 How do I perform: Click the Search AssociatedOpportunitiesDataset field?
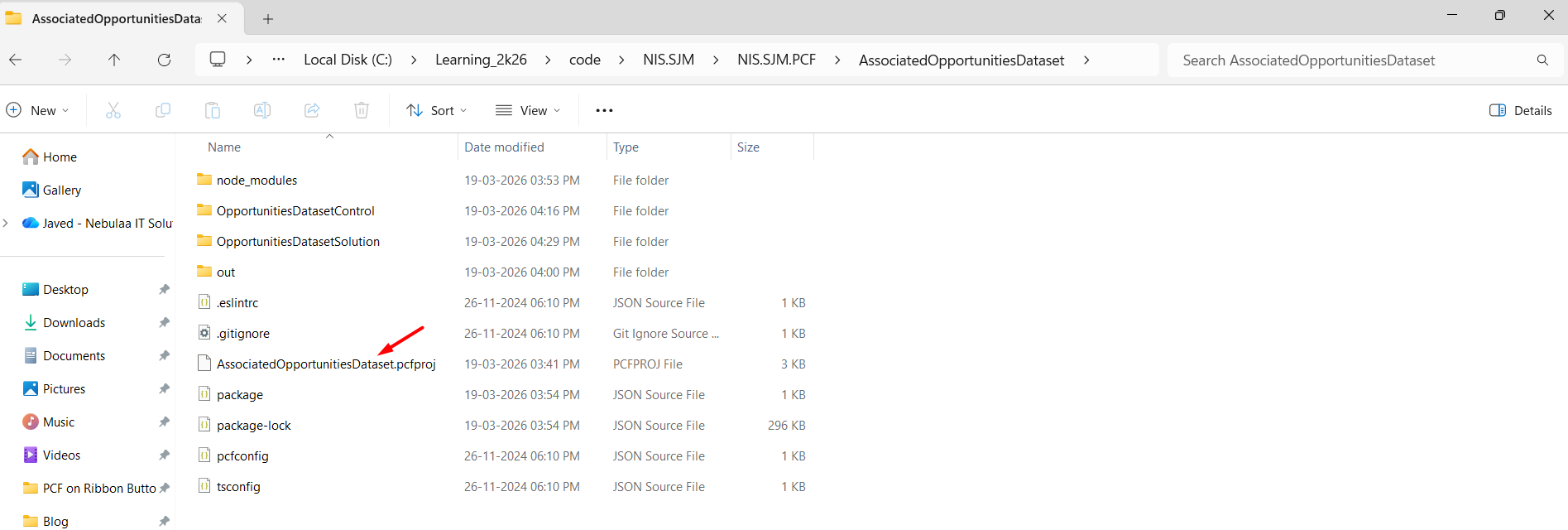pos(1357,60)
